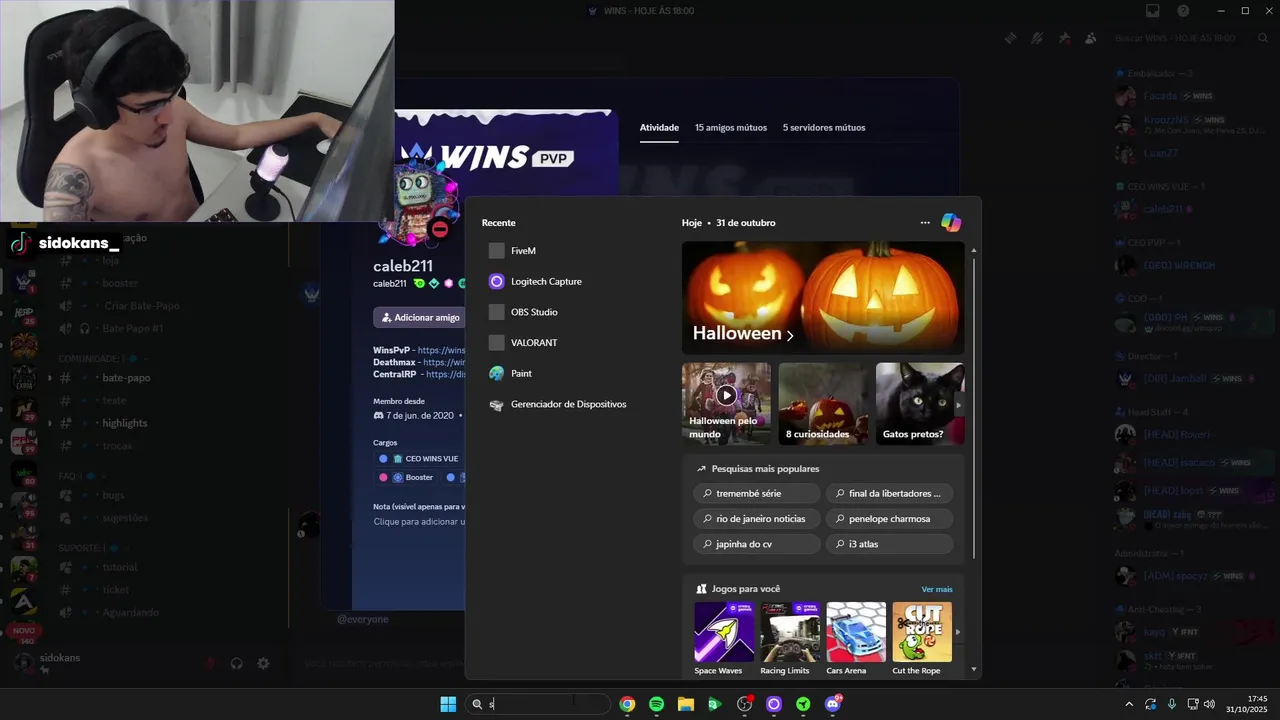Viewport: 1280px width, 720px height.
Task: Open the highlights channel in Discord
Action: [125, 423]
